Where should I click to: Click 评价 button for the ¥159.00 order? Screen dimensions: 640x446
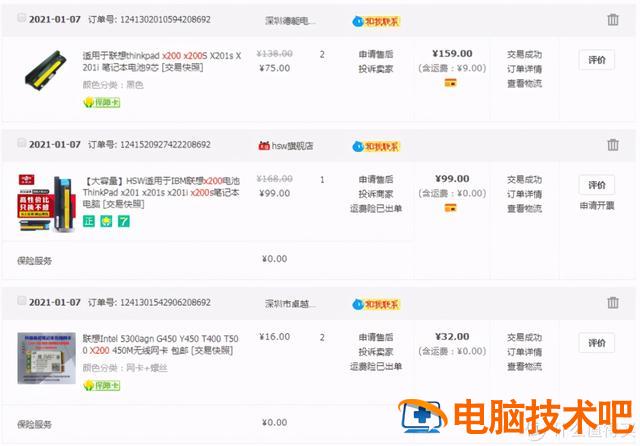point(597,60)
